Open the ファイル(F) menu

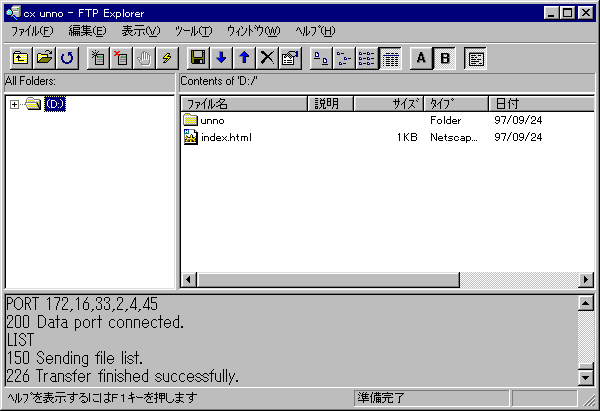(32, 31)
